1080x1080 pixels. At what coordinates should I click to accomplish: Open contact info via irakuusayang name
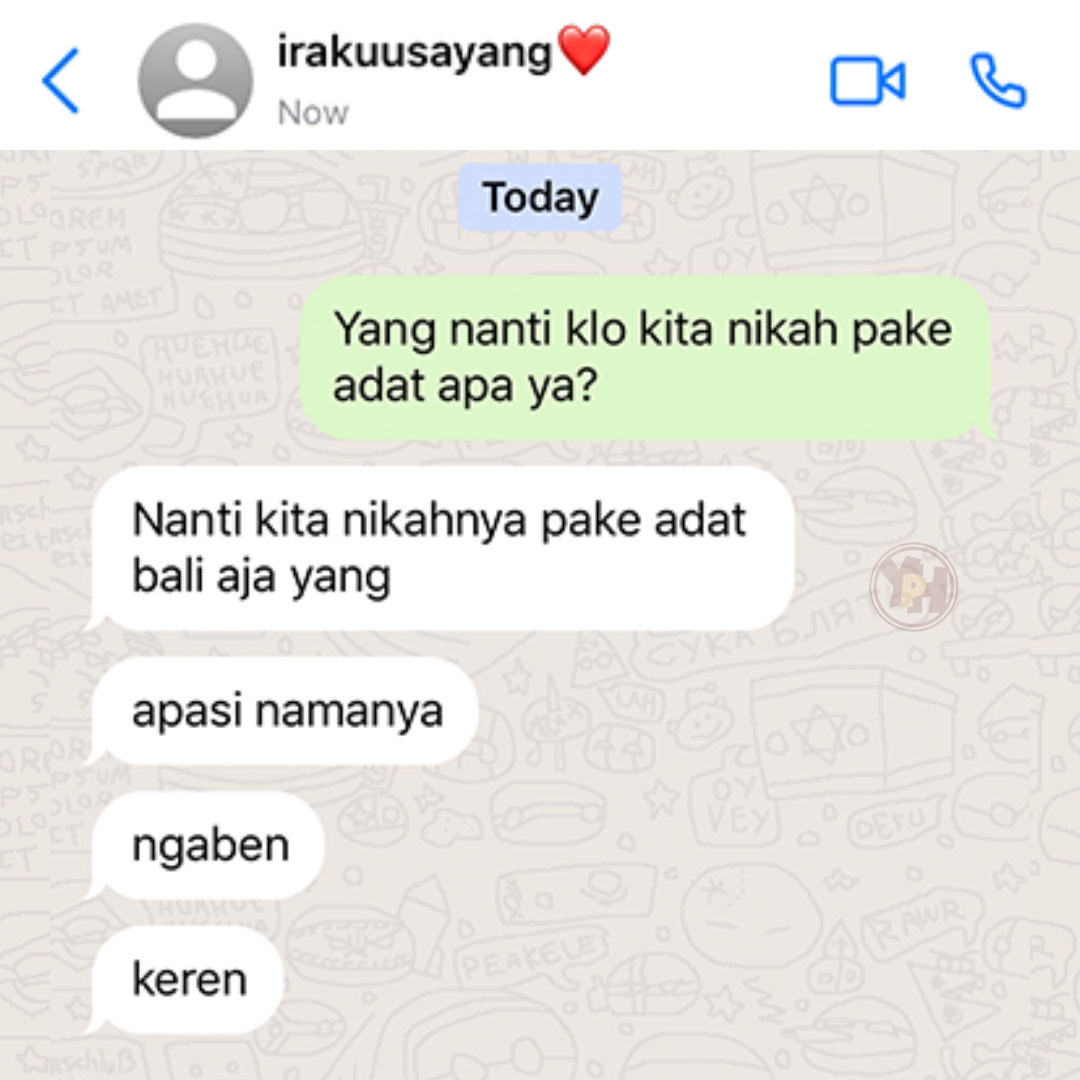(415, 53)
